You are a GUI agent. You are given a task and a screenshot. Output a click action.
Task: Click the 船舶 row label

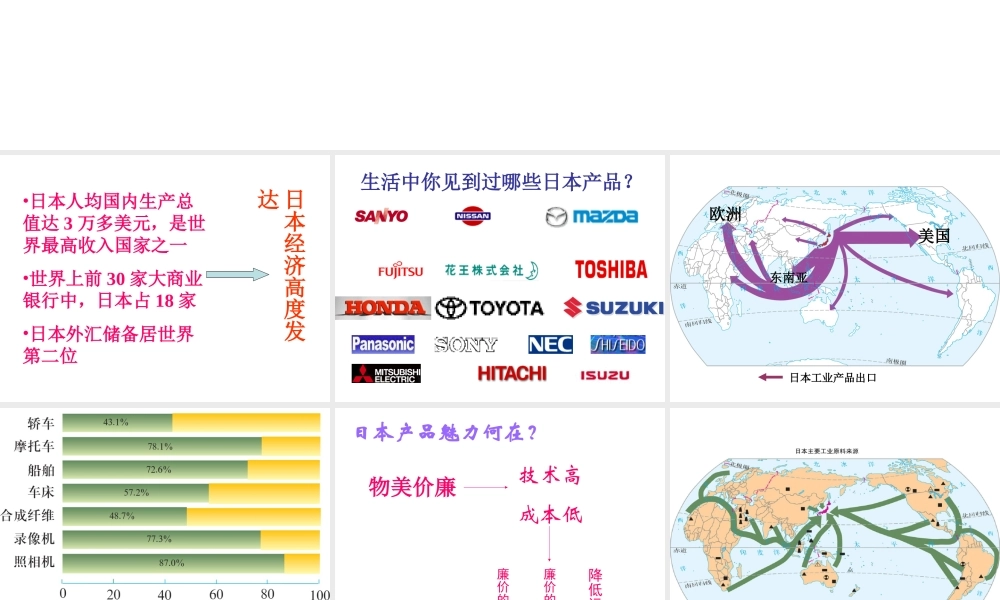coord(41,470)
